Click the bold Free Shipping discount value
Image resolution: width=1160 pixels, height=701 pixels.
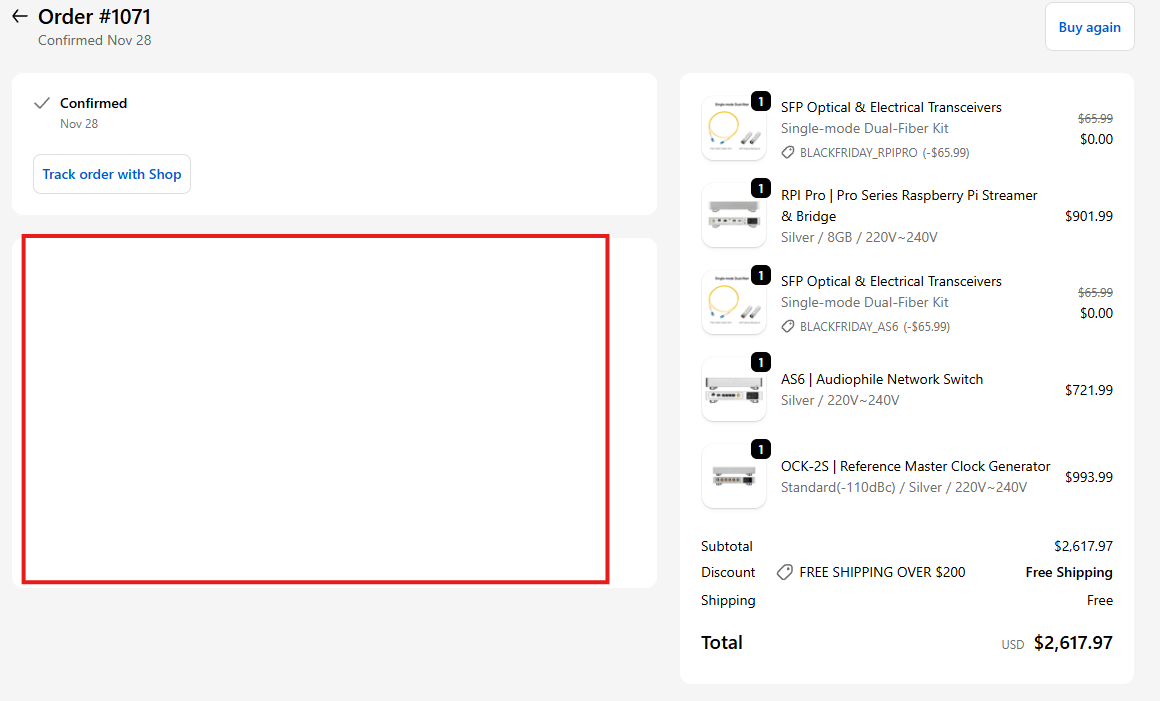[1069, 572]
